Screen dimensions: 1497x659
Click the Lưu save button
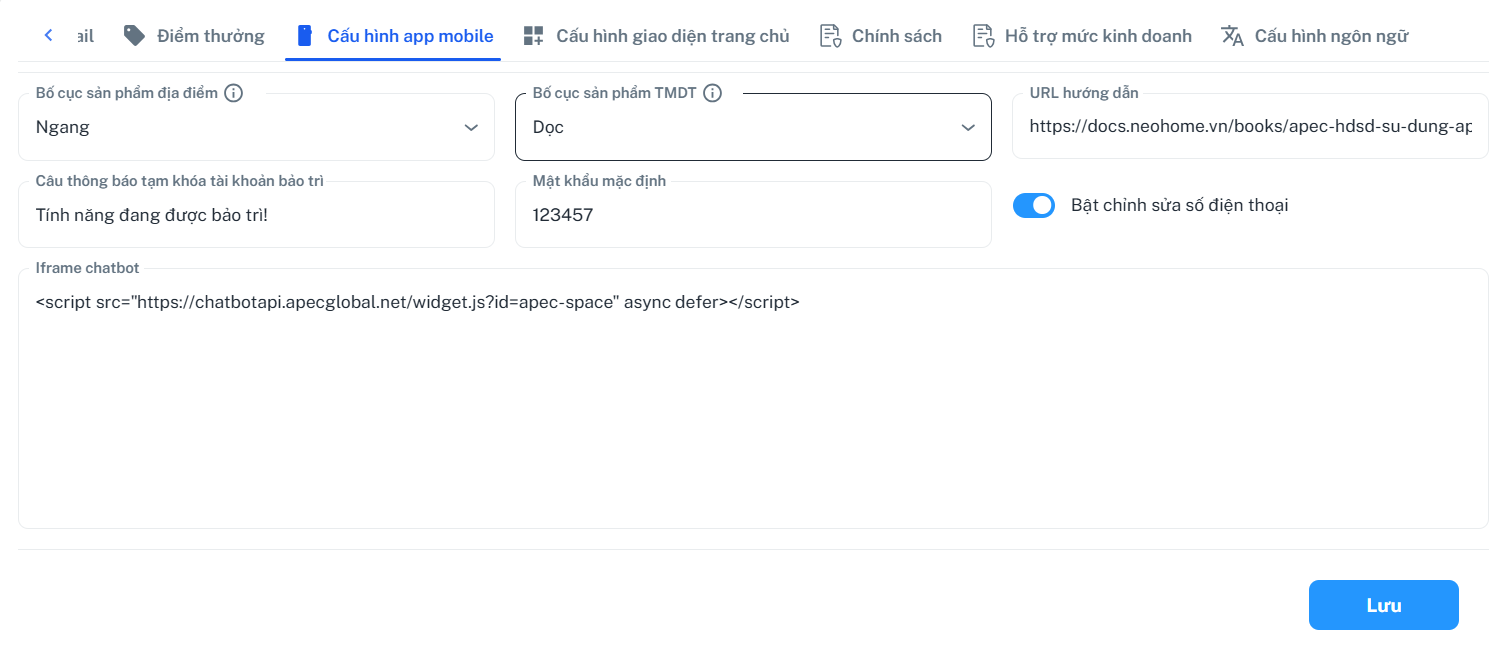1384,605
